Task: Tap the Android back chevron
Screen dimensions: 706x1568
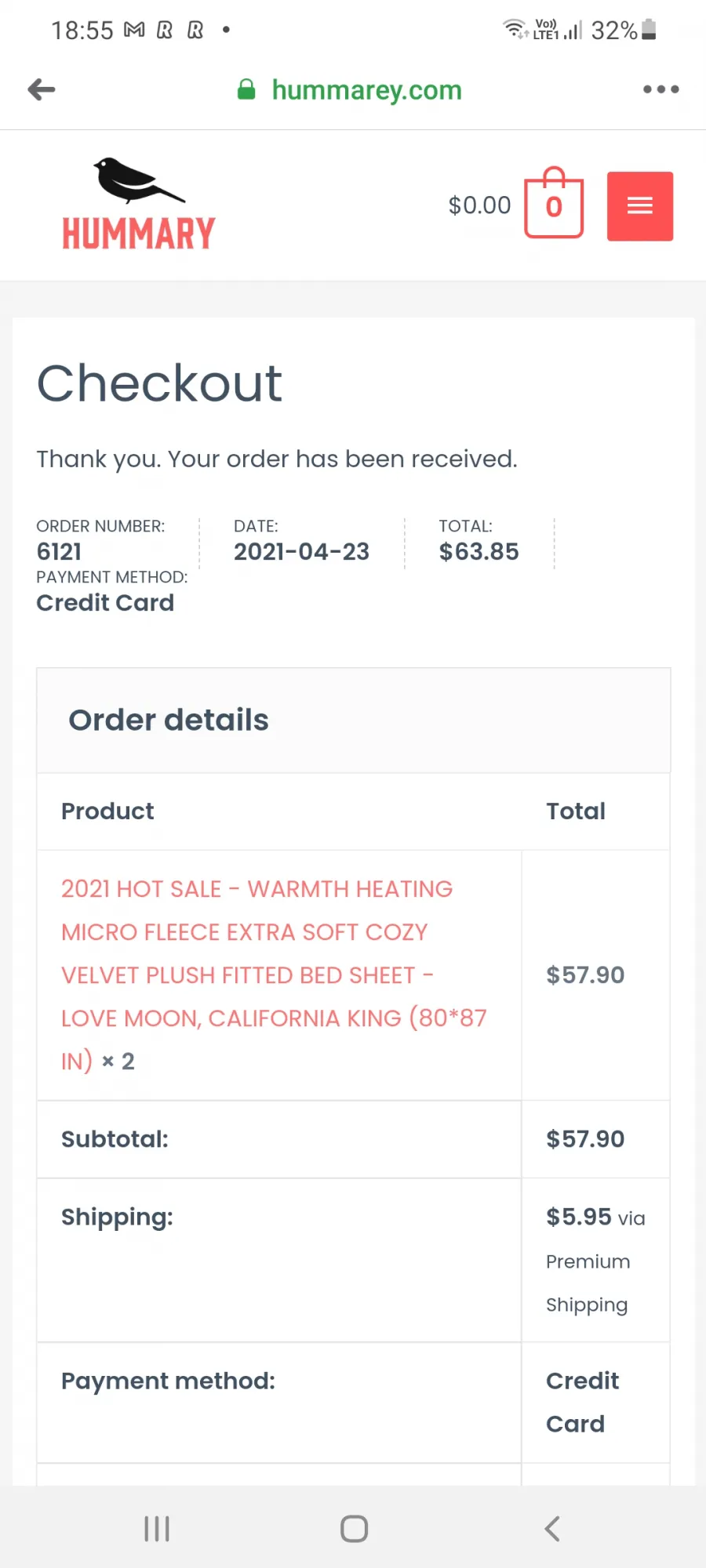Action: click(x=552, y=1528)
